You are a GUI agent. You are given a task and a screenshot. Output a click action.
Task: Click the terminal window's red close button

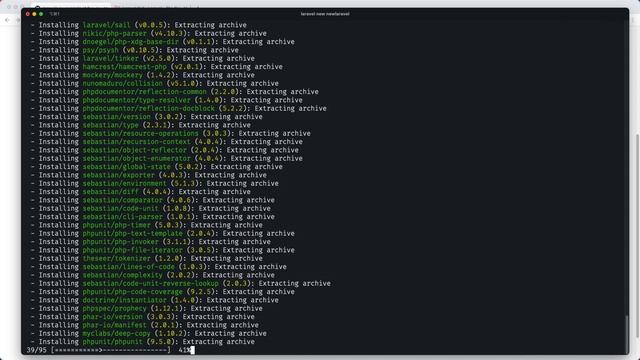tap(28, 14)
